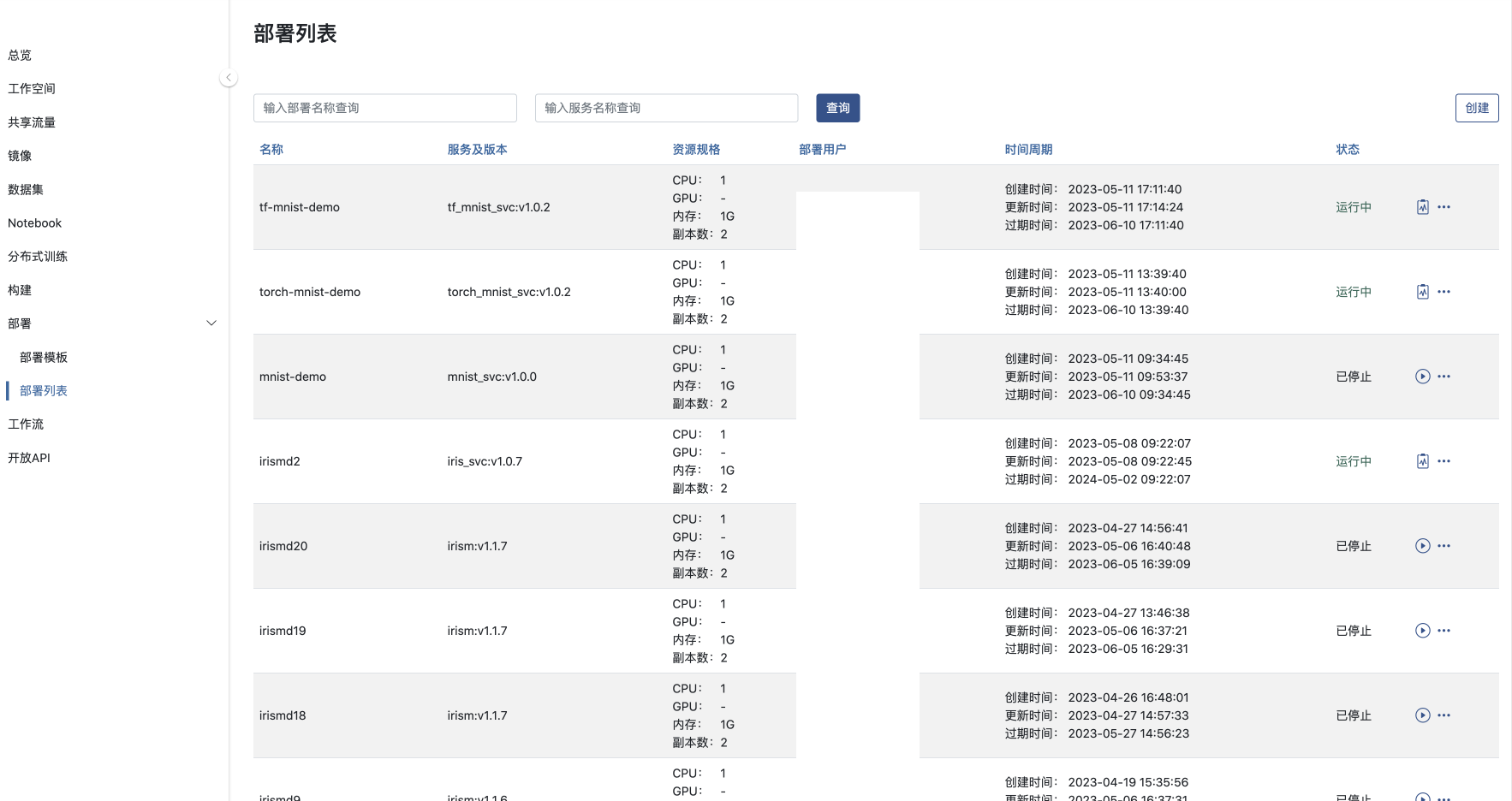Show more options for irismd2 row
The height and width of the screenshot is (801, 1512).
(x=1444, y=461)
